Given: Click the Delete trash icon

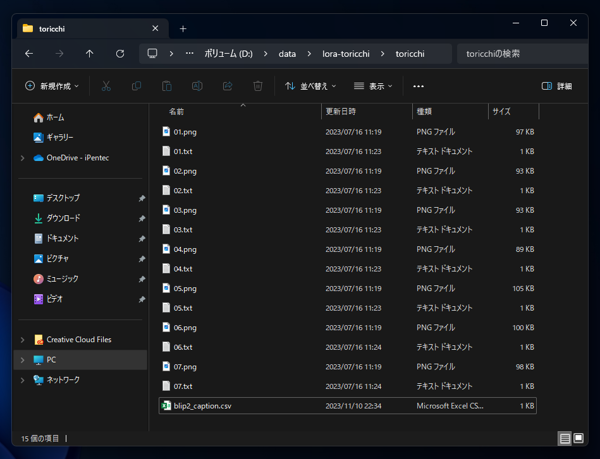Looking at the screenshot, I should [258, 86].
